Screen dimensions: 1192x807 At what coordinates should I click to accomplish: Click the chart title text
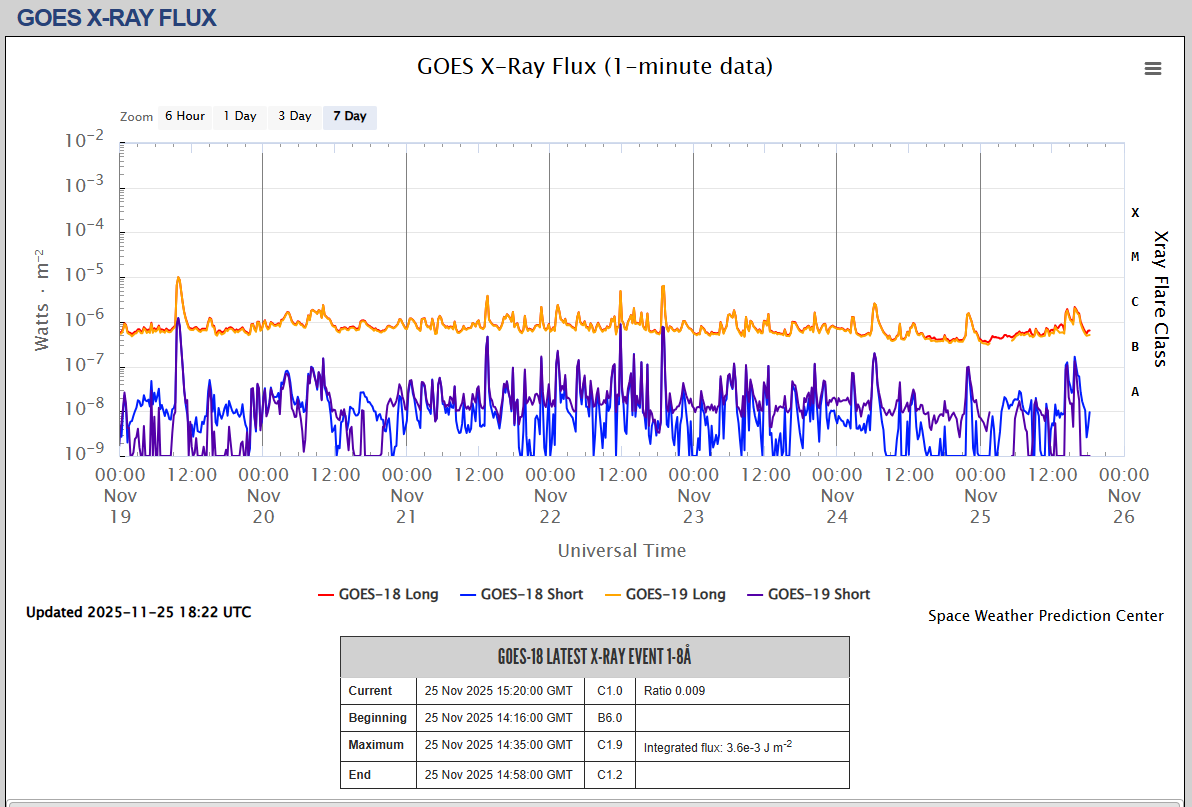pyautogui.click(x=595, y=67)
